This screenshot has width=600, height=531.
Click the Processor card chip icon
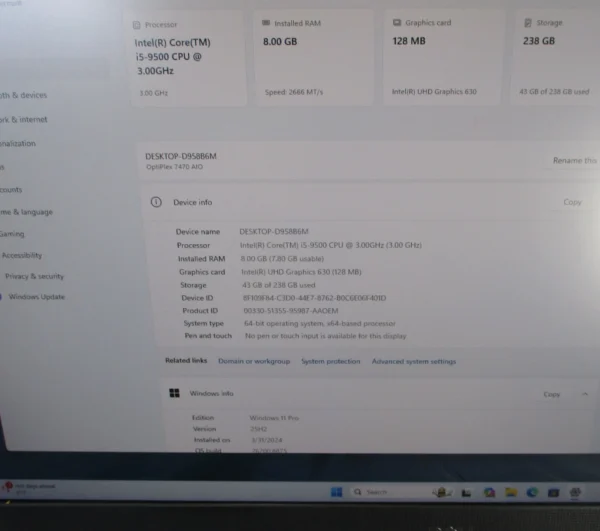click(x=137, y=25)
